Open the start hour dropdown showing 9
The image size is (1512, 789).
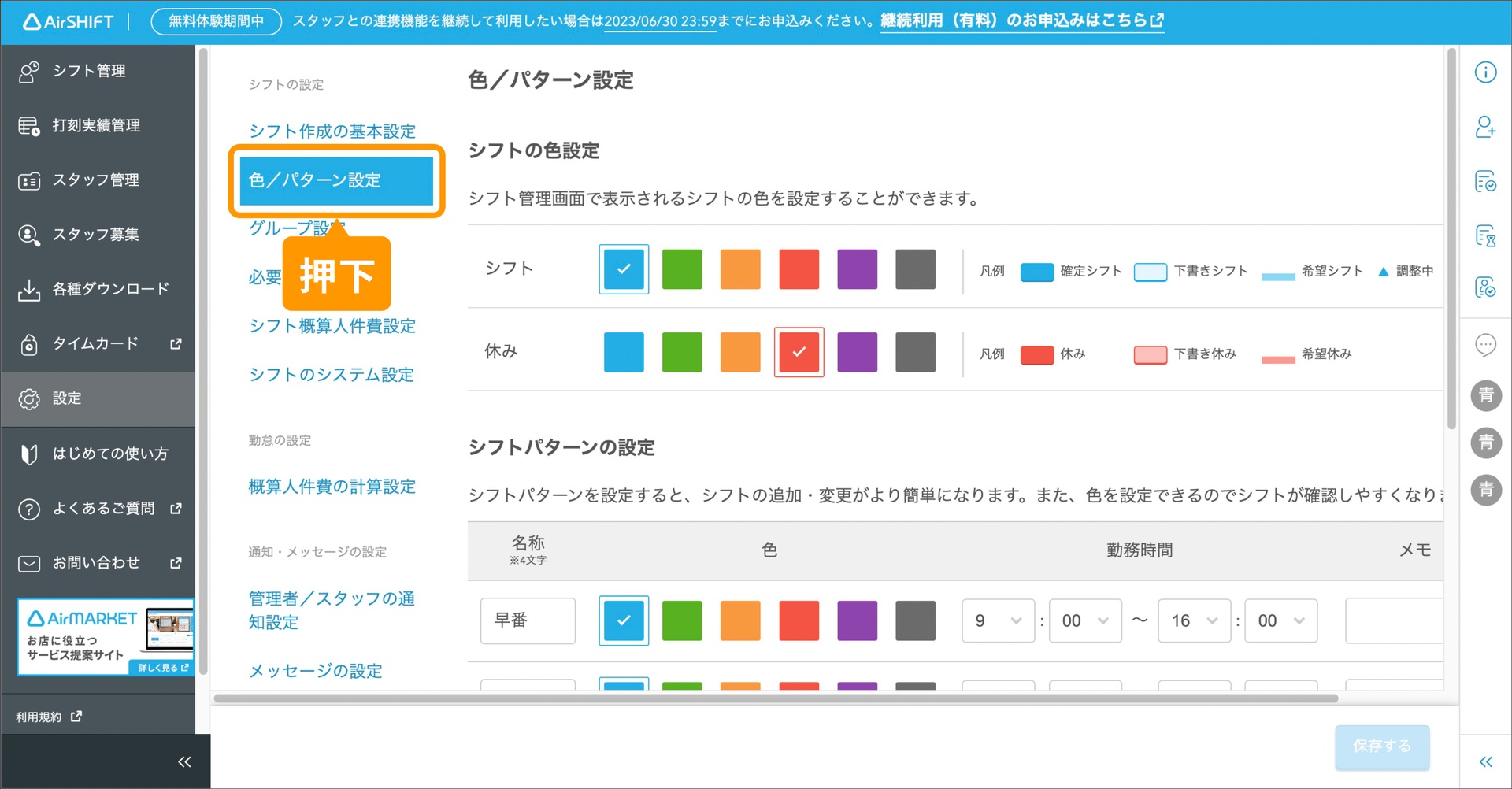[997, 620]
